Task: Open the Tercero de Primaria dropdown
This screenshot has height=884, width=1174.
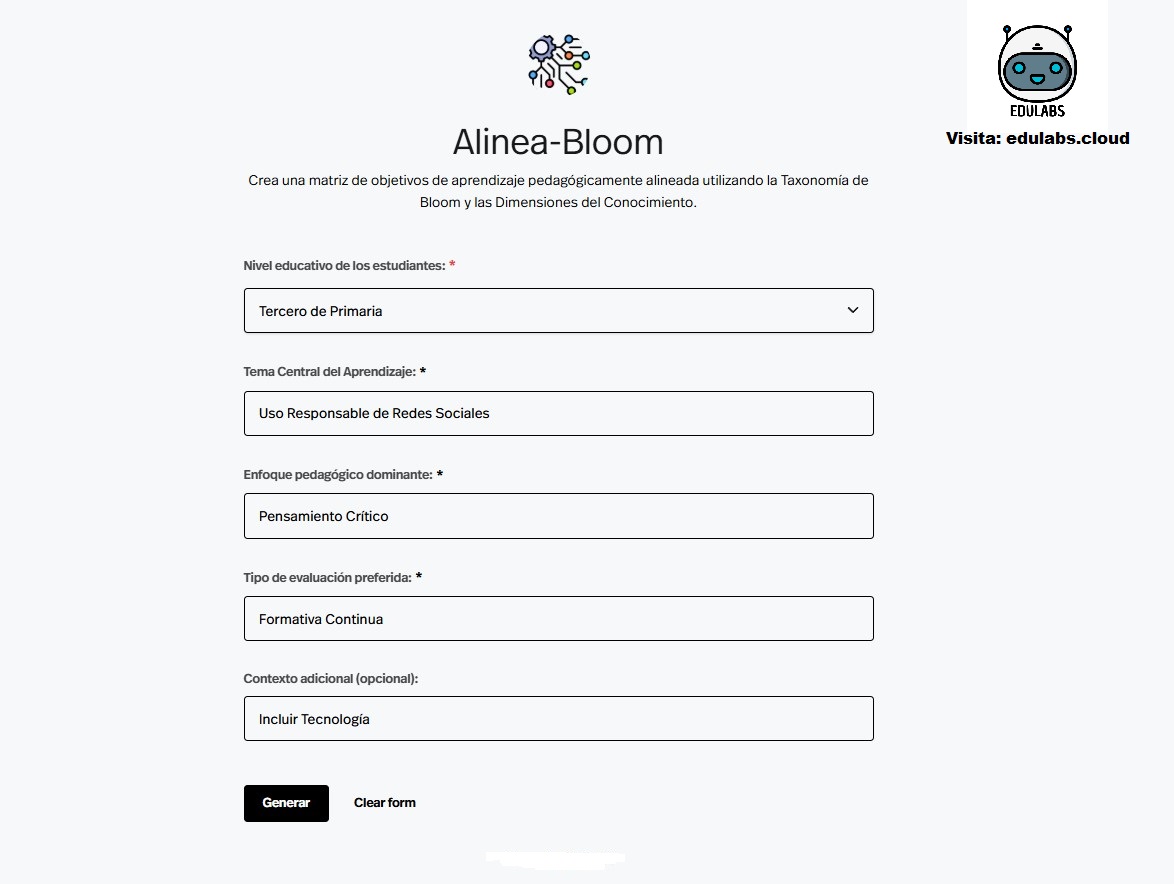Action: click(558, 311)
